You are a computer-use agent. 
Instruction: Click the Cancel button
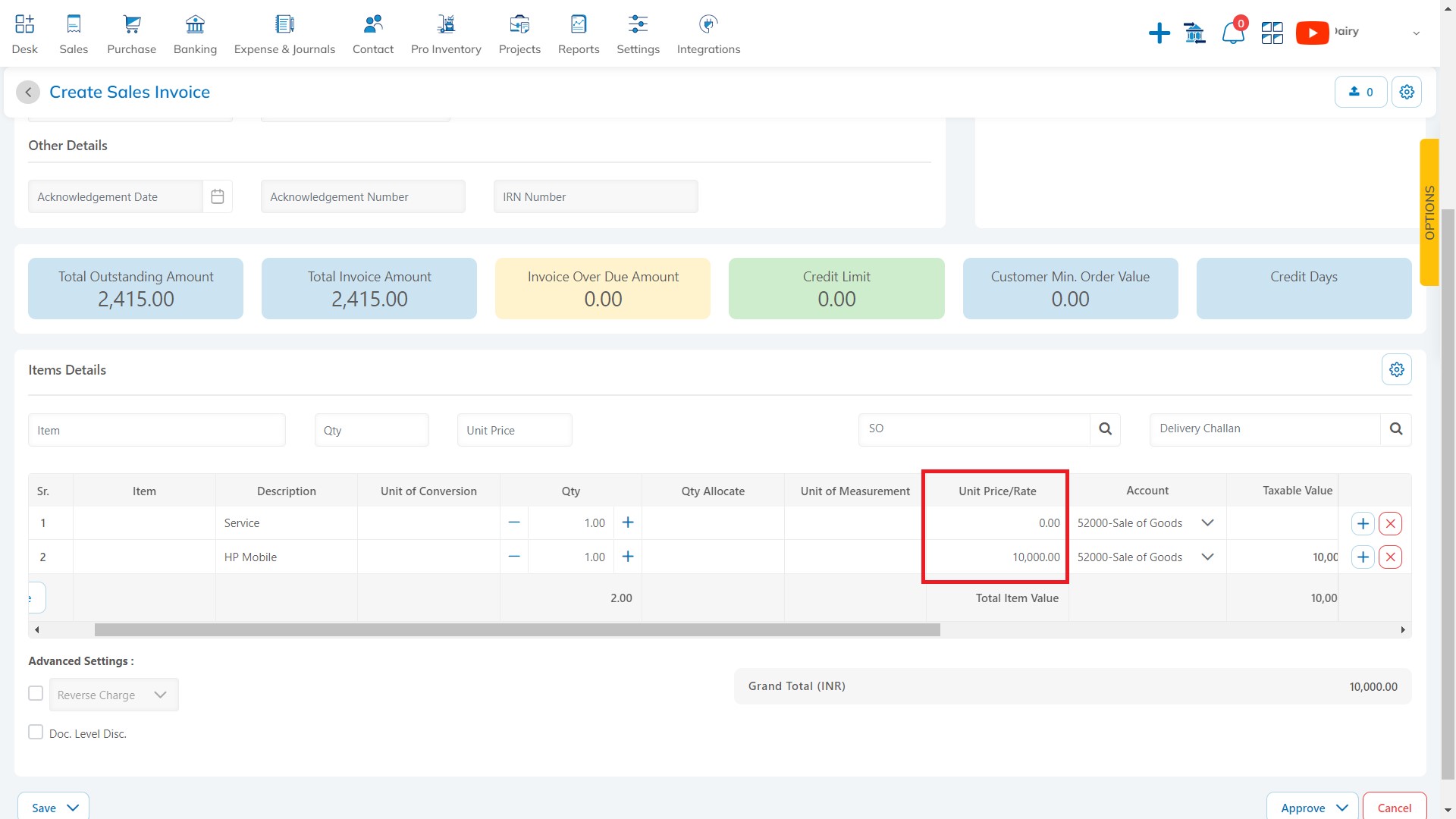pos(1393,808)
